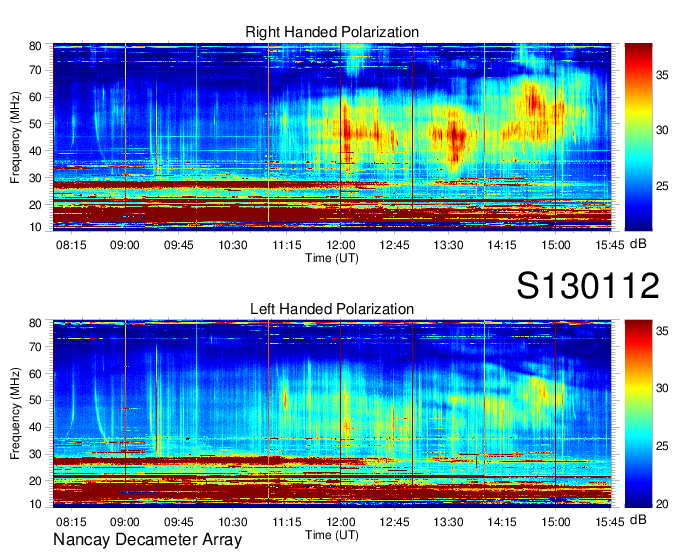Click the 50 MHz tick on top plot
Image resolution: width=680 pixels, height=552 pixels.
(x=35, y=124)
